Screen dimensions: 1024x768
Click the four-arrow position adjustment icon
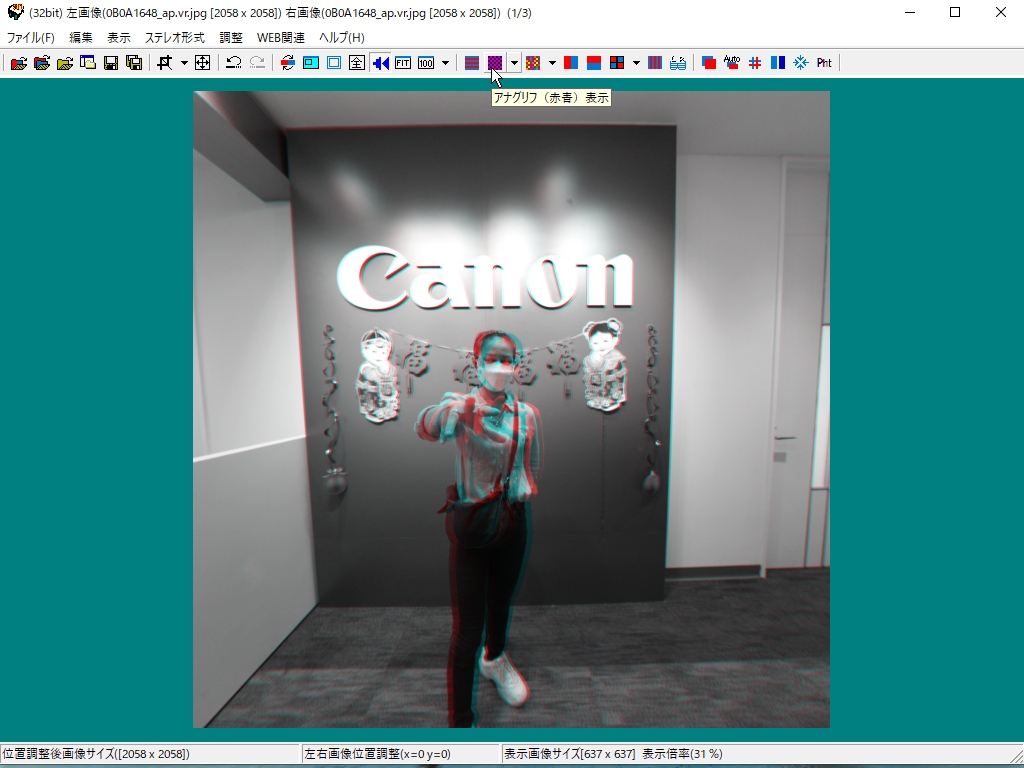(202, 63)
